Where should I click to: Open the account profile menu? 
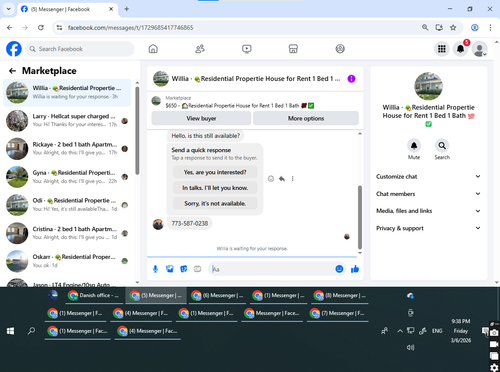pos(479,49)
